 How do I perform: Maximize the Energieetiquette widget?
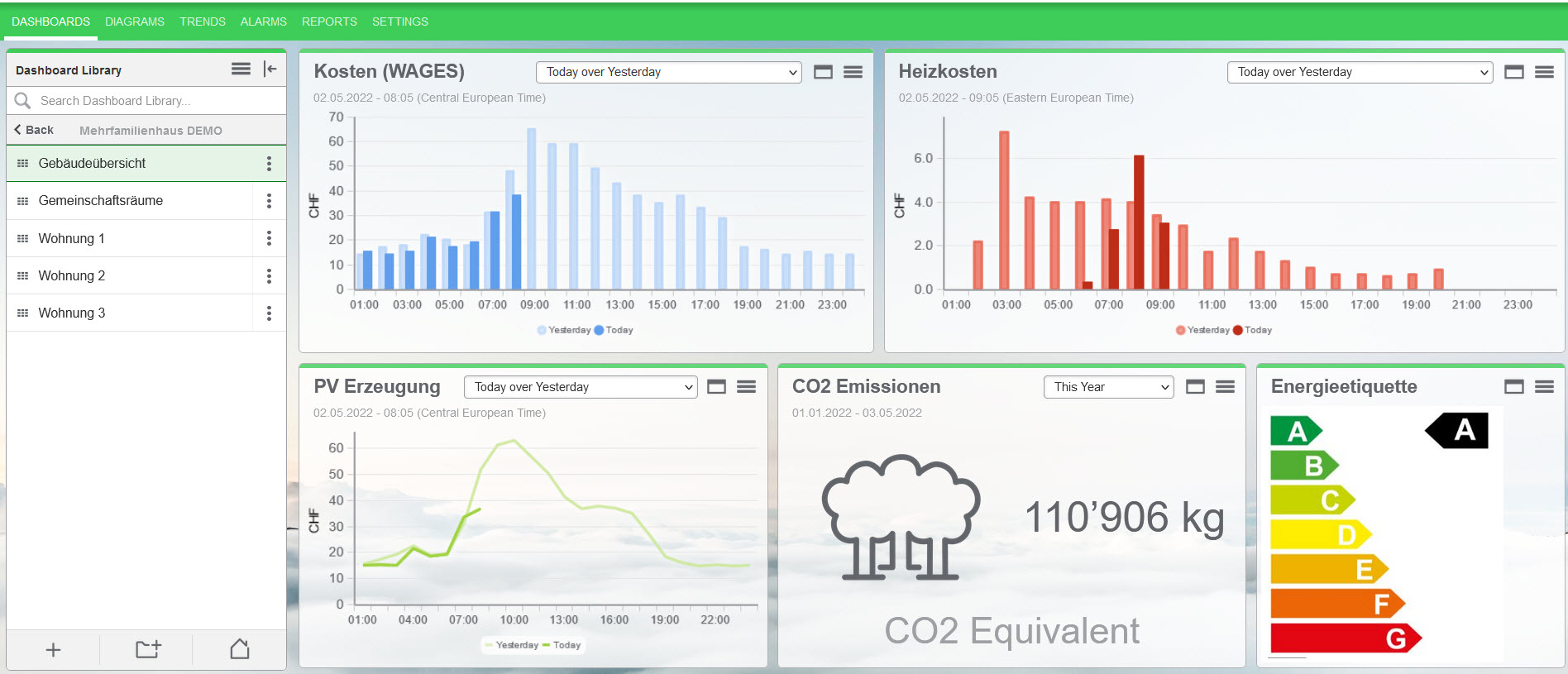(1513, 387)
